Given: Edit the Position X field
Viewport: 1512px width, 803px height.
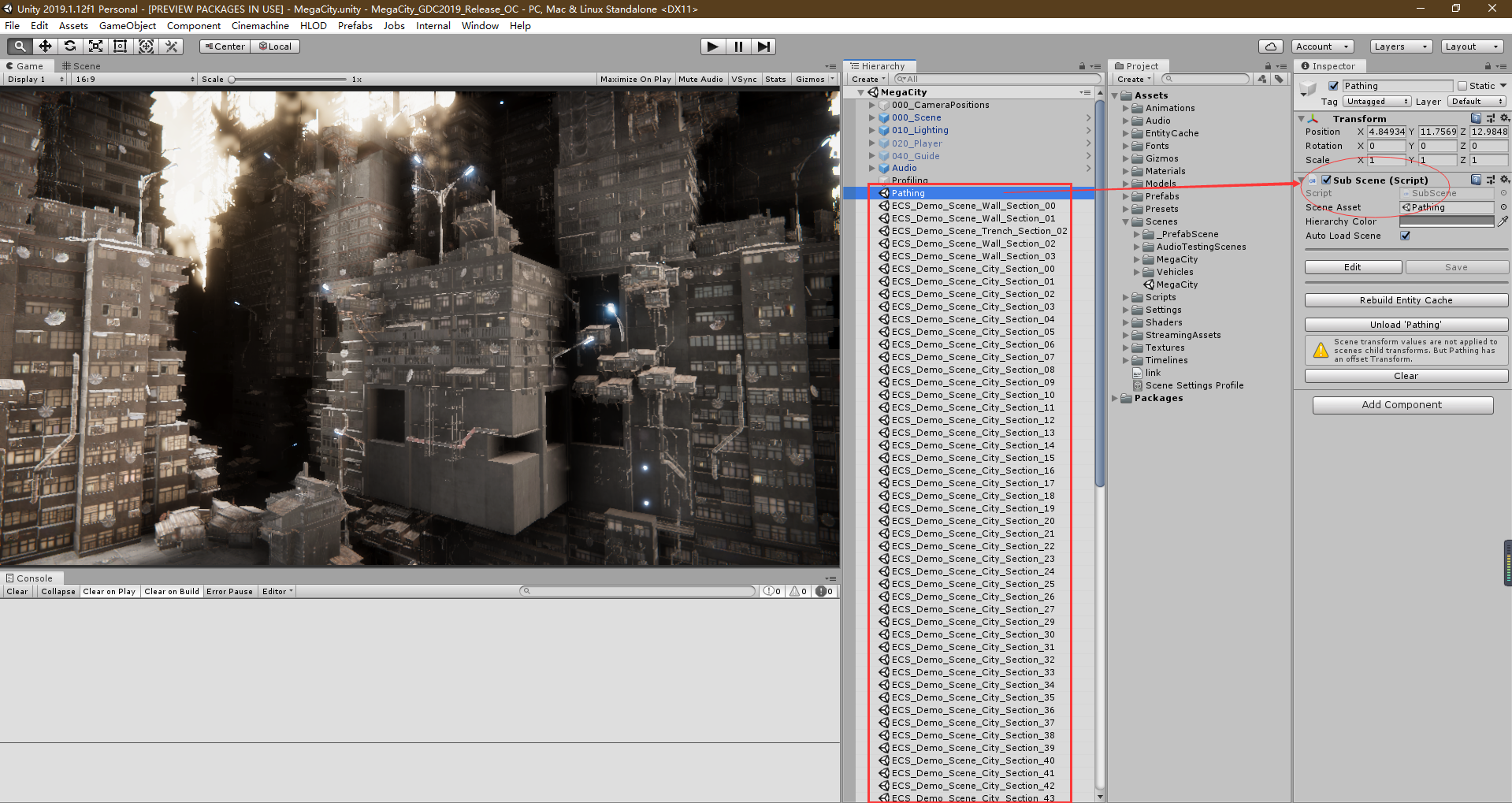Looking at the screenshot, I should click(1387, 132).
